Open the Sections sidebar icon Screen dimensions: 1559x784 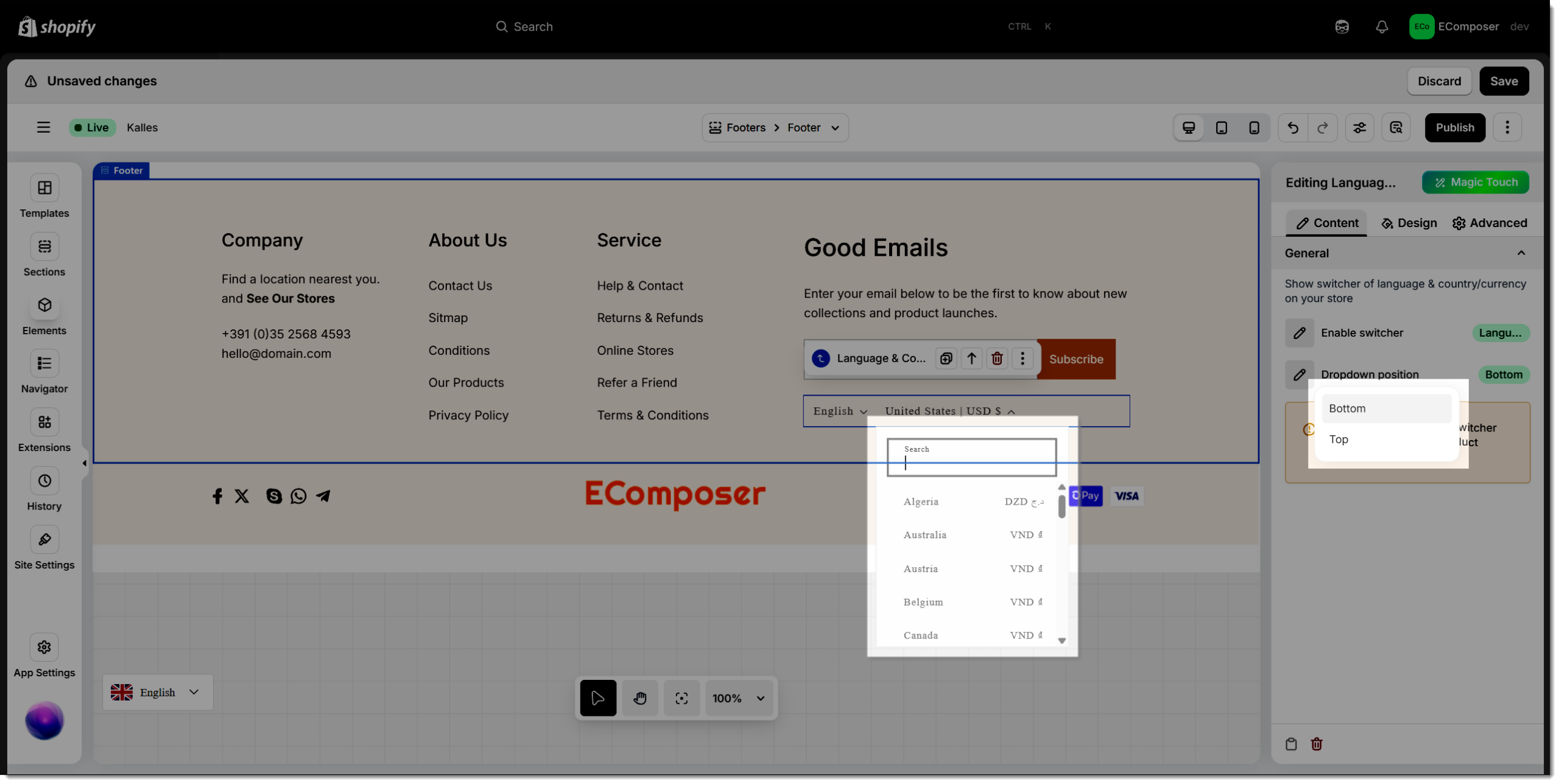point(44,247)
